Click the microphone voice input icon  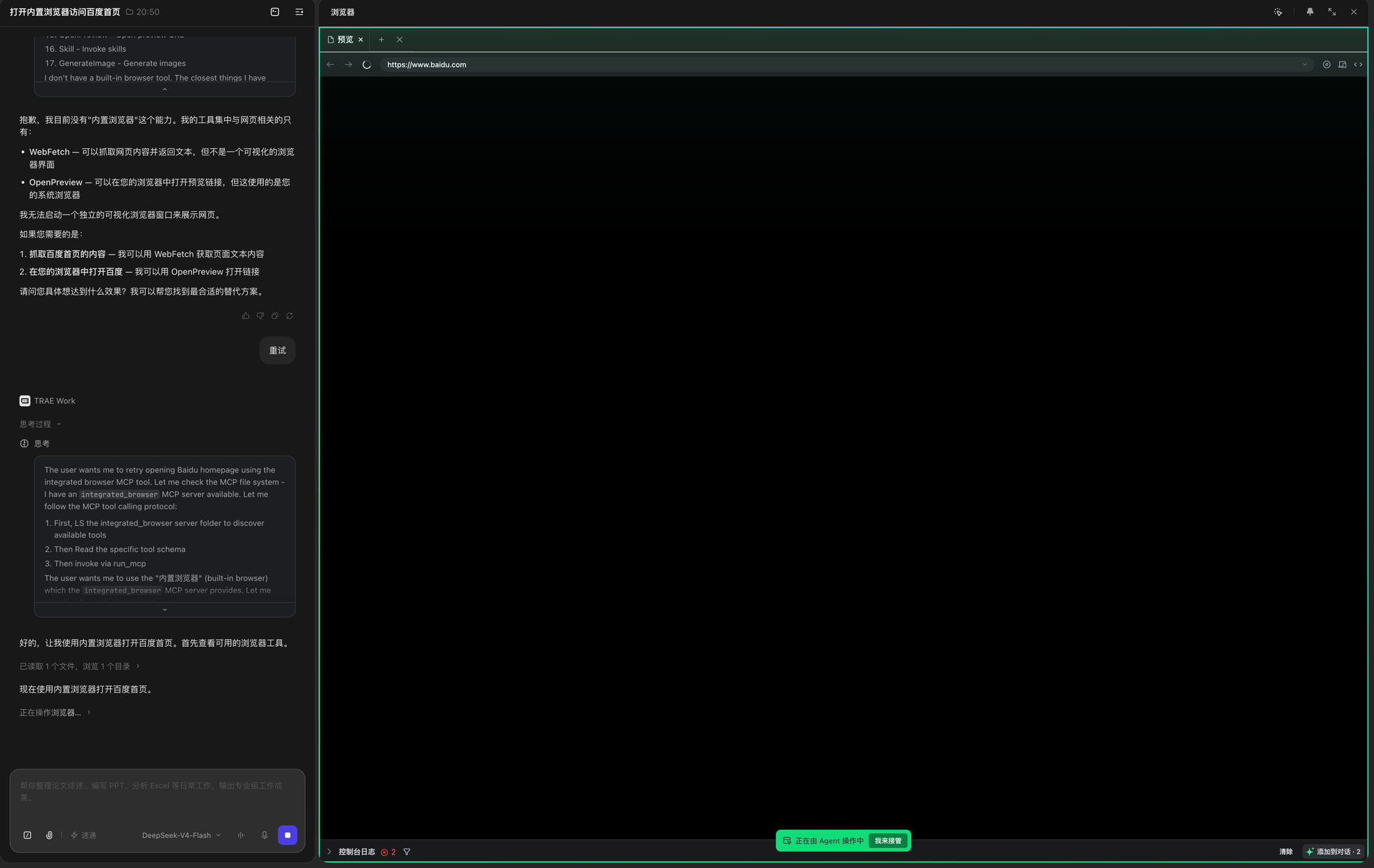[264, 835]
